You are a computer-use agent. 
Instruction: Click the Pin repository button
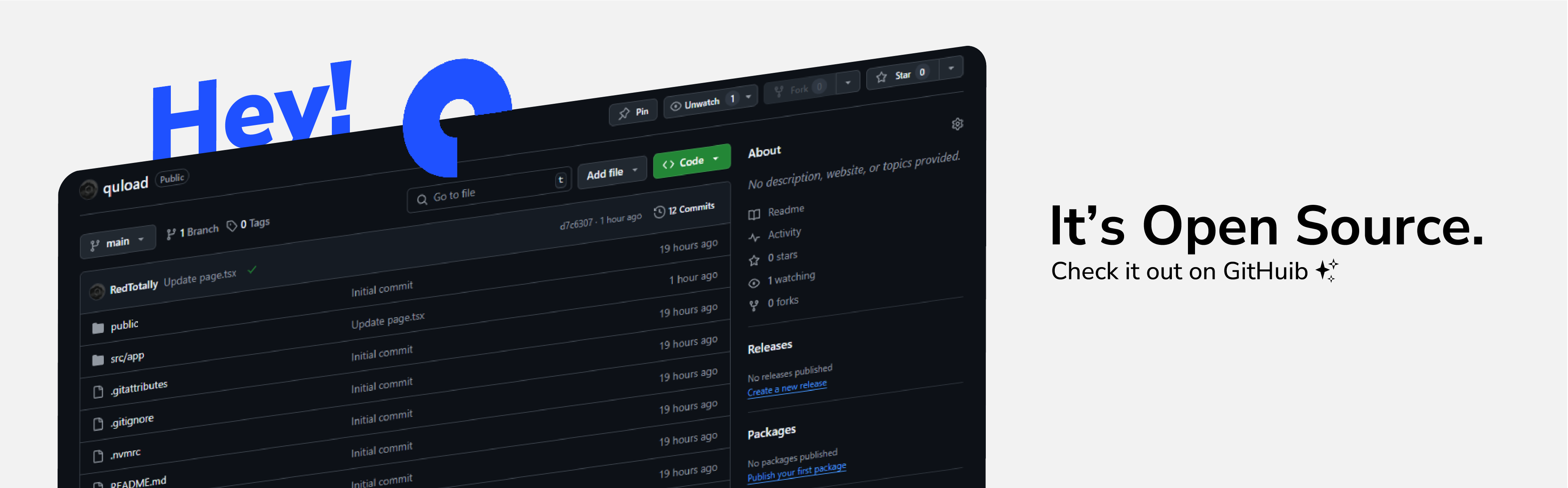coord(634,112)
